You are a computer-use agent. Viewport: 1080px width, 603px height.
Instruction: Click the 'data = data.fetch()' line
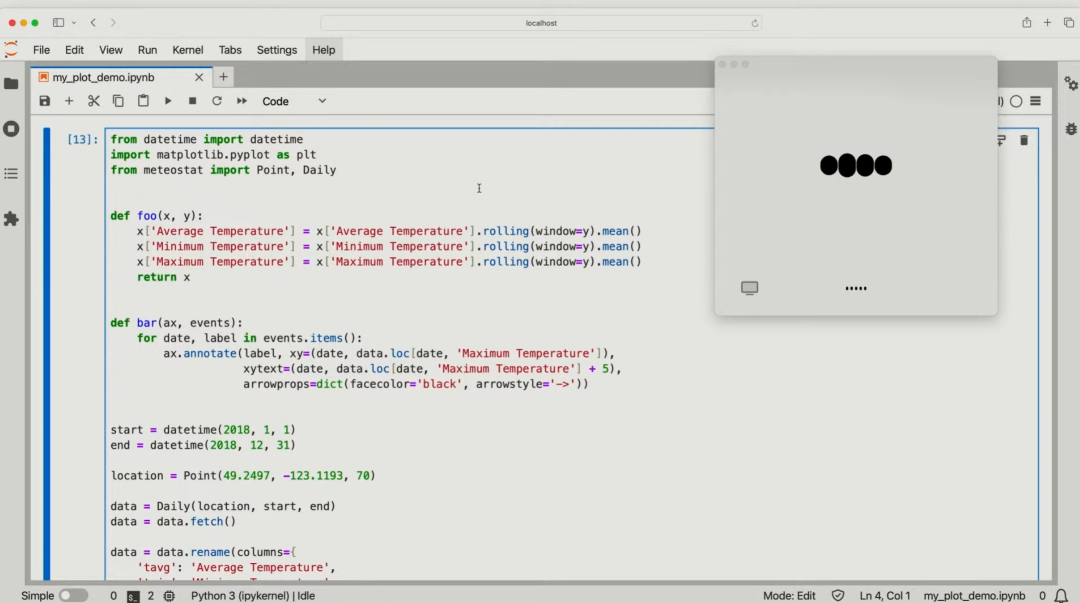tap(173, 522)
